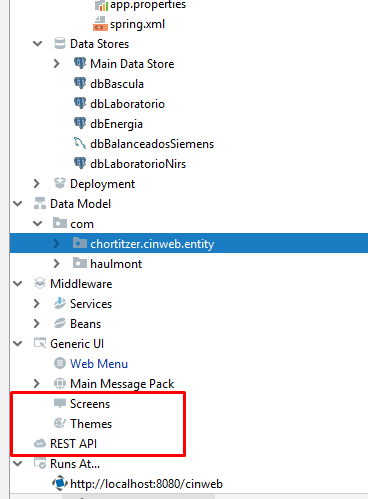
Task: Click the dbLaboratorioNirs elephant icon
Action: 80,163
